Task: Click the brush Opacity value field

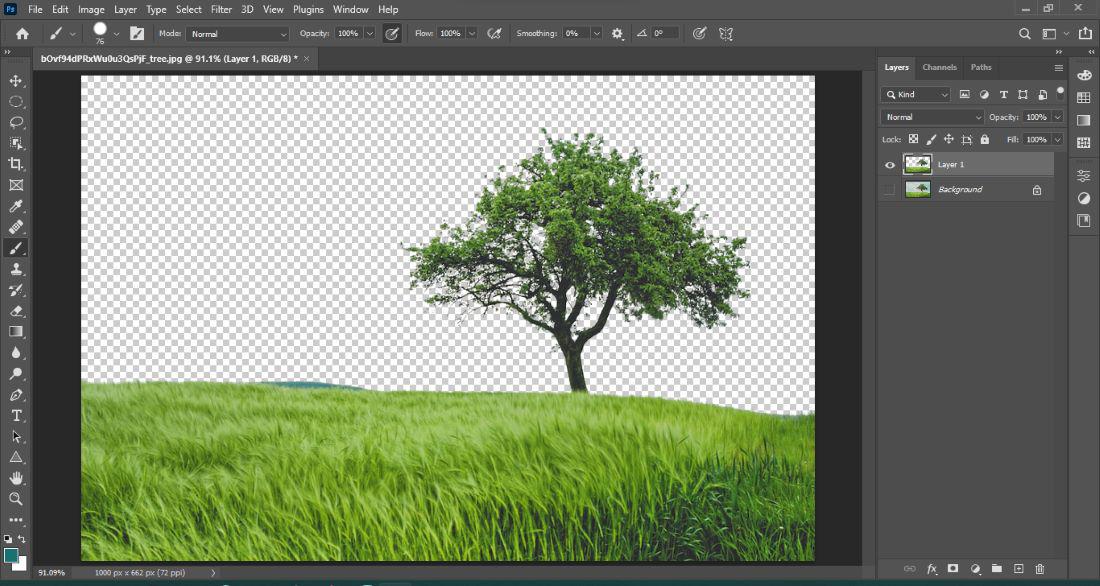Action: (x=347, y=34)
